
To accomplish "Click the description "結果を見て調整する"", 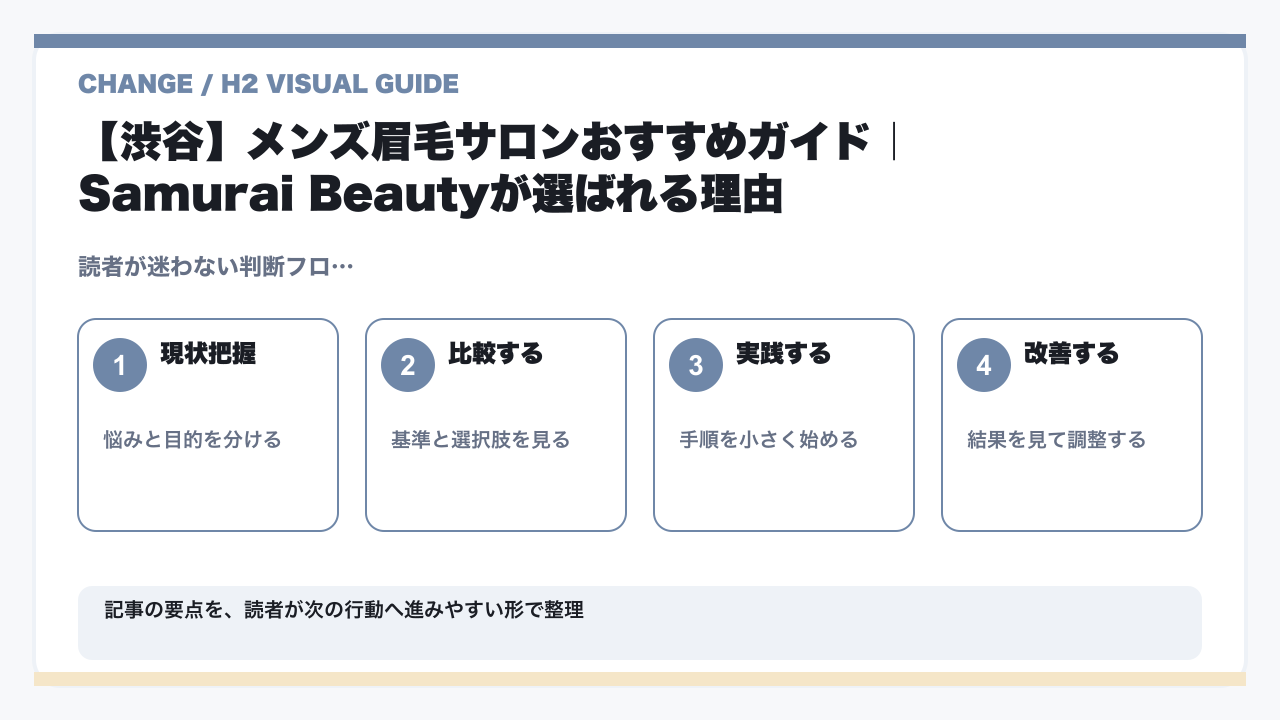I will pos(1057,440).
